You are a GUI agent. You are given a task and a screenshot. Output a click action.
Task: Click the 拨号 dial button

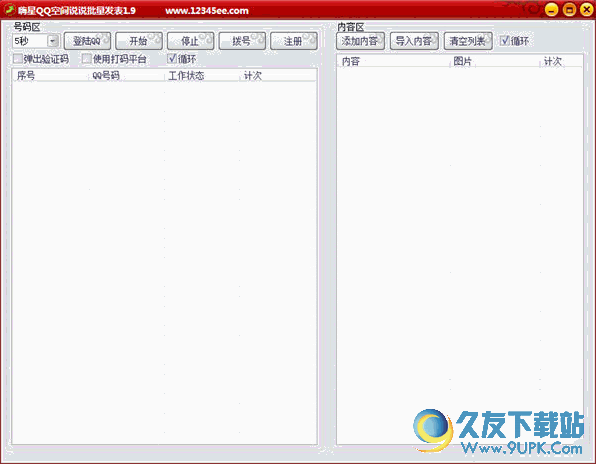point(242,41)
